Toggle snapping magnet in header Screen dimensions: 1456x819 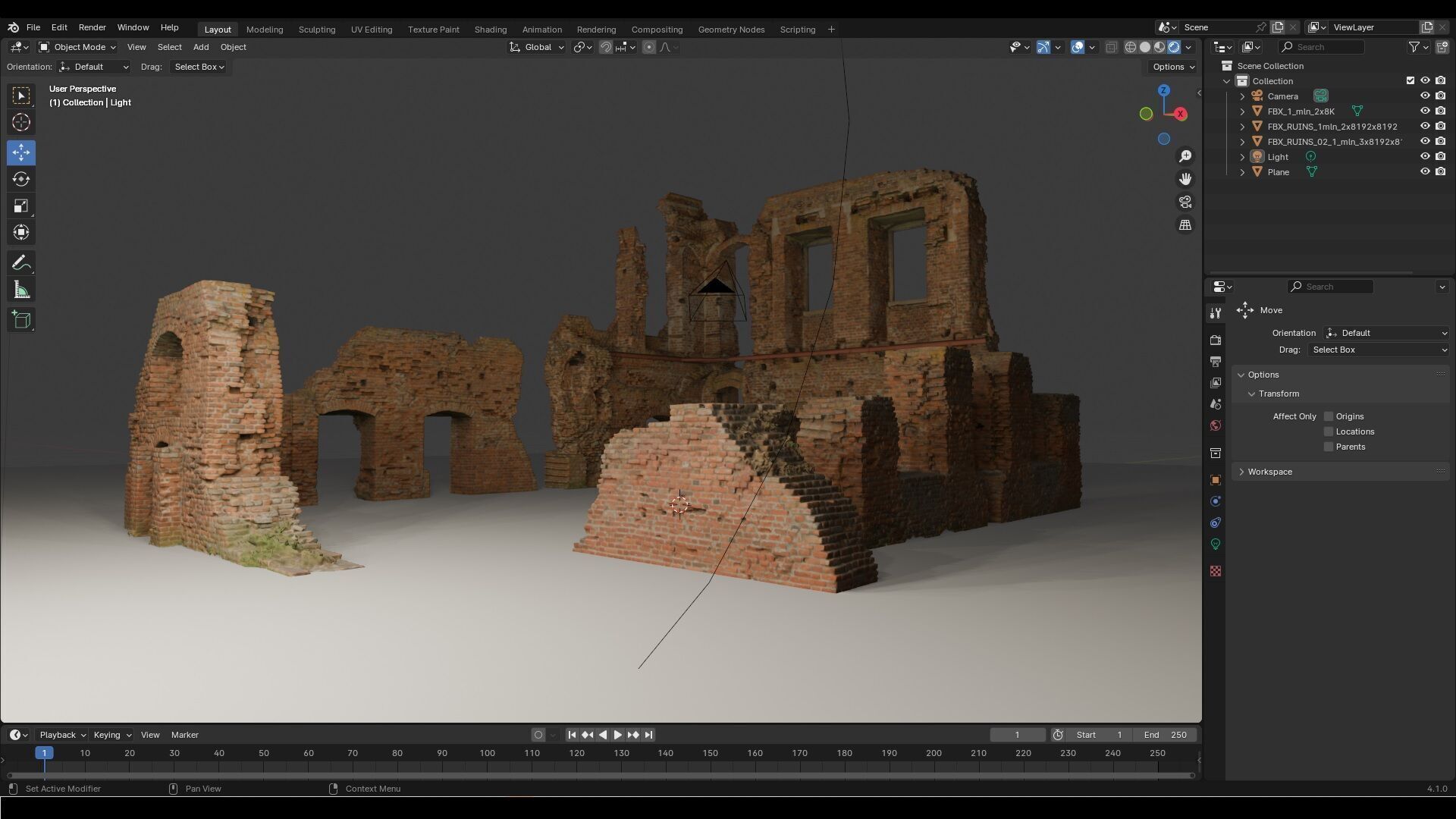click(606, 47)
